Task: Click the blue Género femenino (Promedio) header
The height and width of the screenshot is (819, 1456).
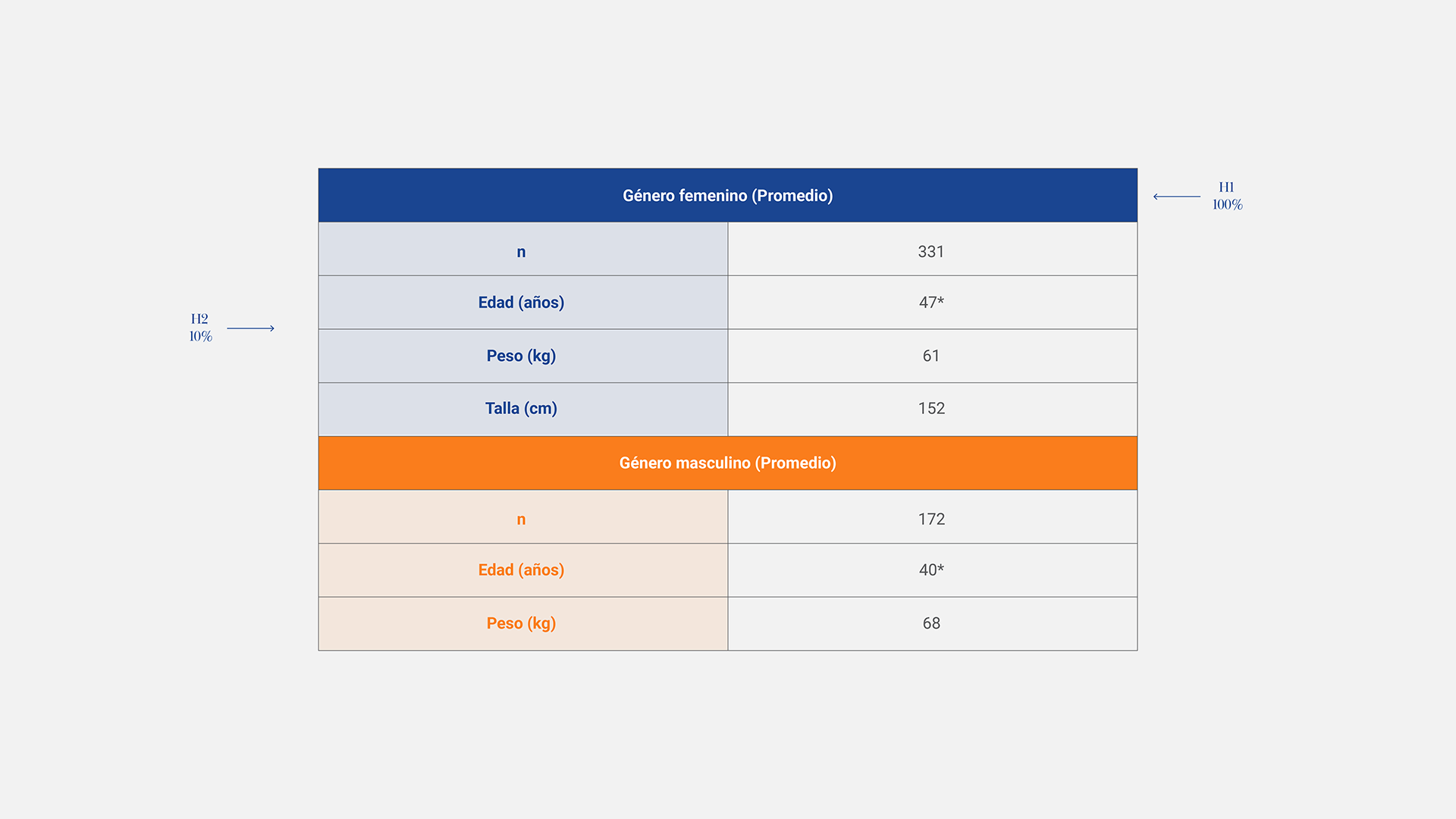Action: click(x=727, y=196)
